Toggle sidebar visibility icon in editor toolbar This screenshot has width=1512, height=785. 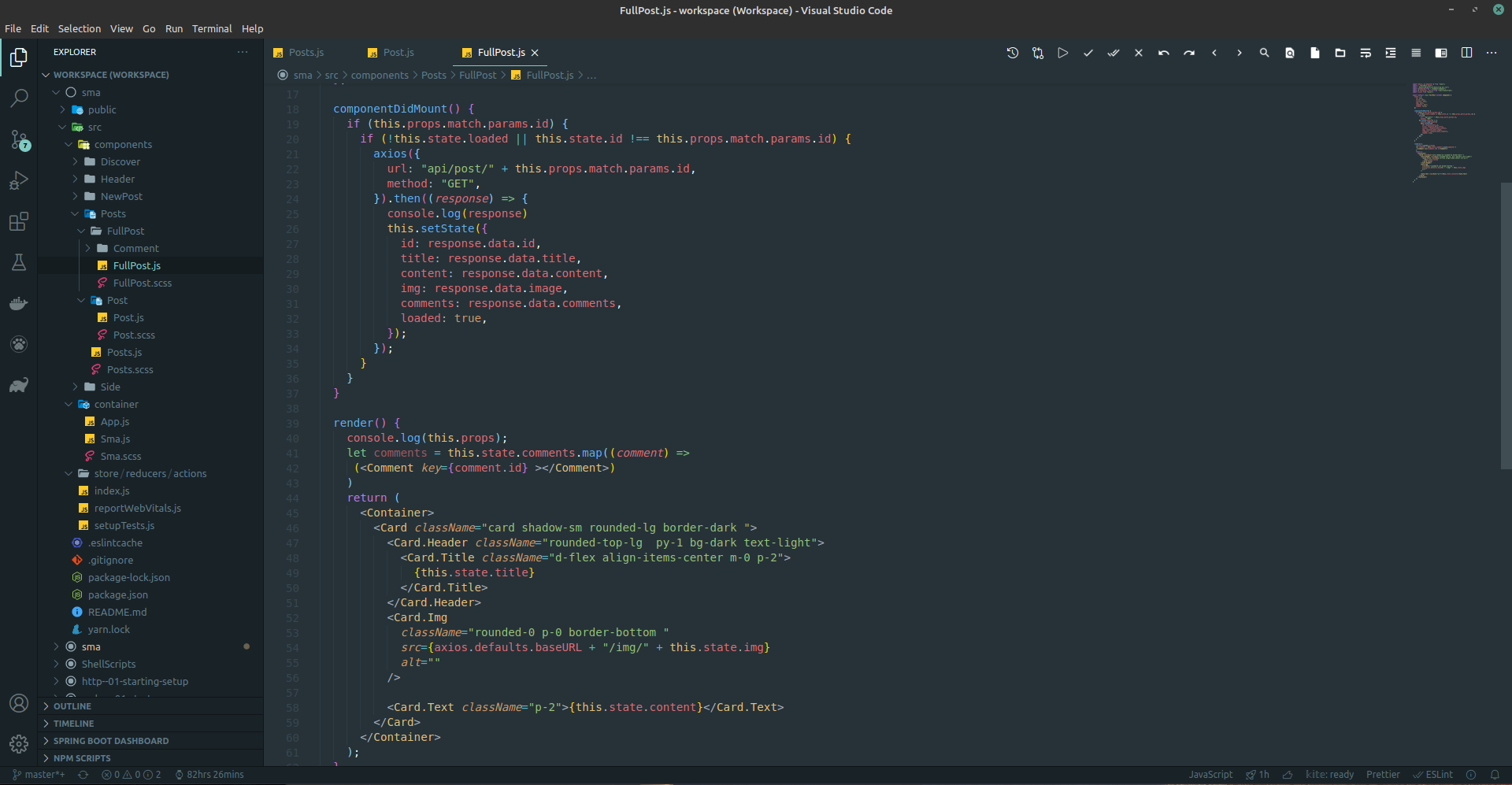click(x=1441, y=53)
